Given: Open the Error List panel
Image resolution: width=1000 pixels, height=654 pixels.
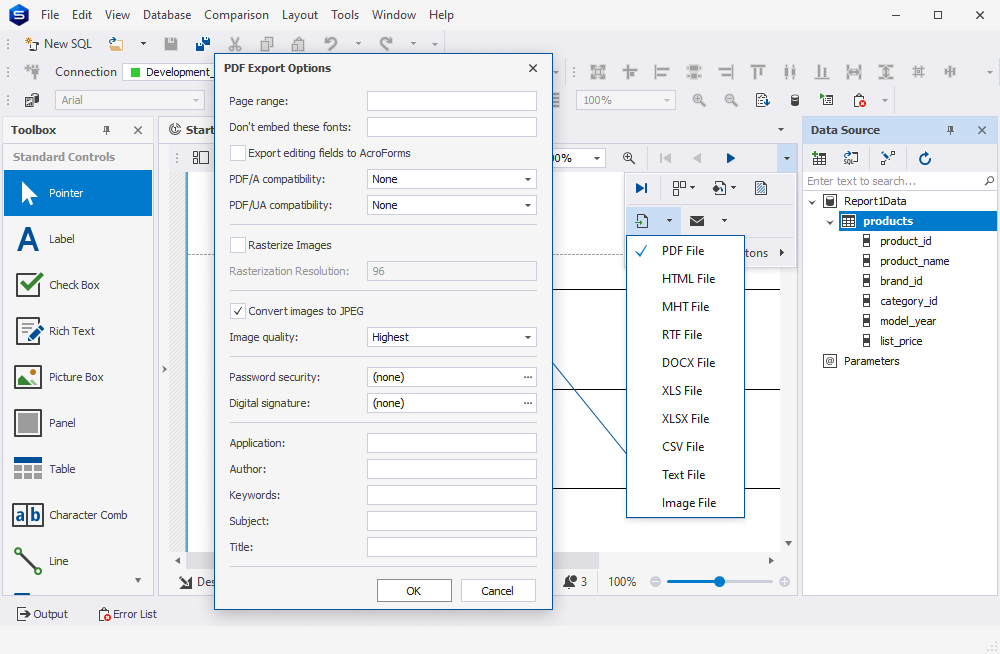Looking at the screenshot, I should coord(127,614).
